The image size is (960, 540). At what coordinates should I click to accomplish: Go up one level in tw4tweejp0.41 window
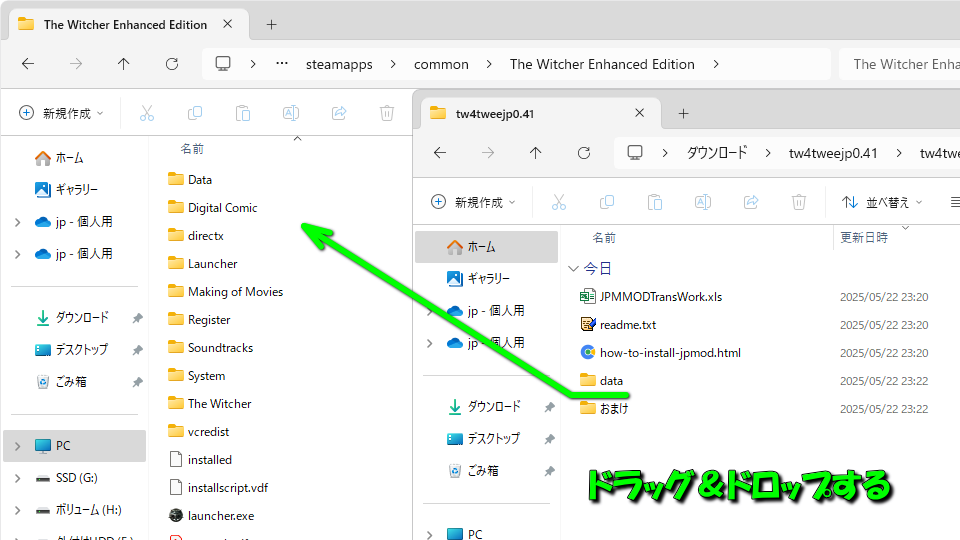click(x=536, y=152)
